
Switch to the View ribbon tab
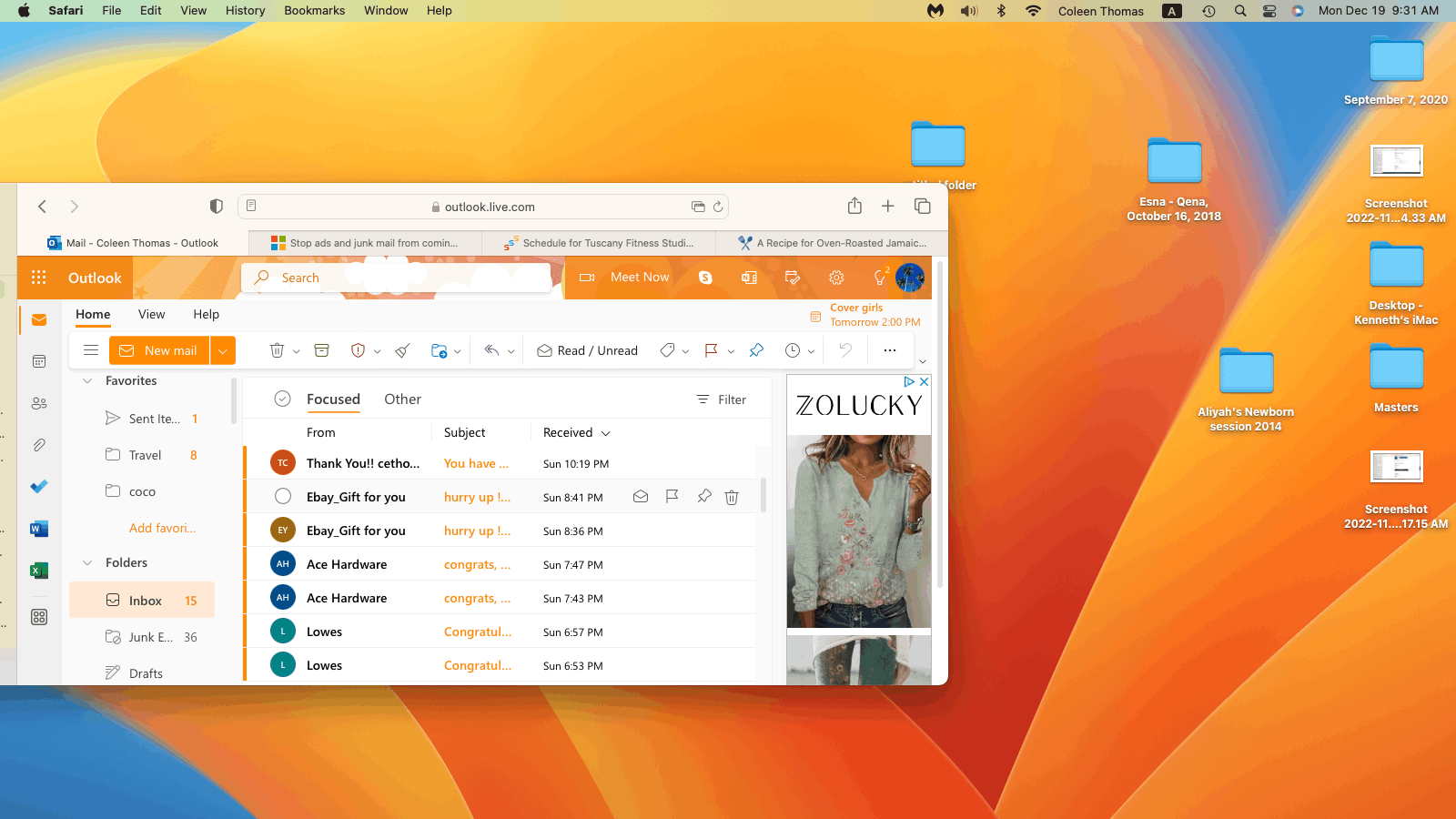click(151, 314)
